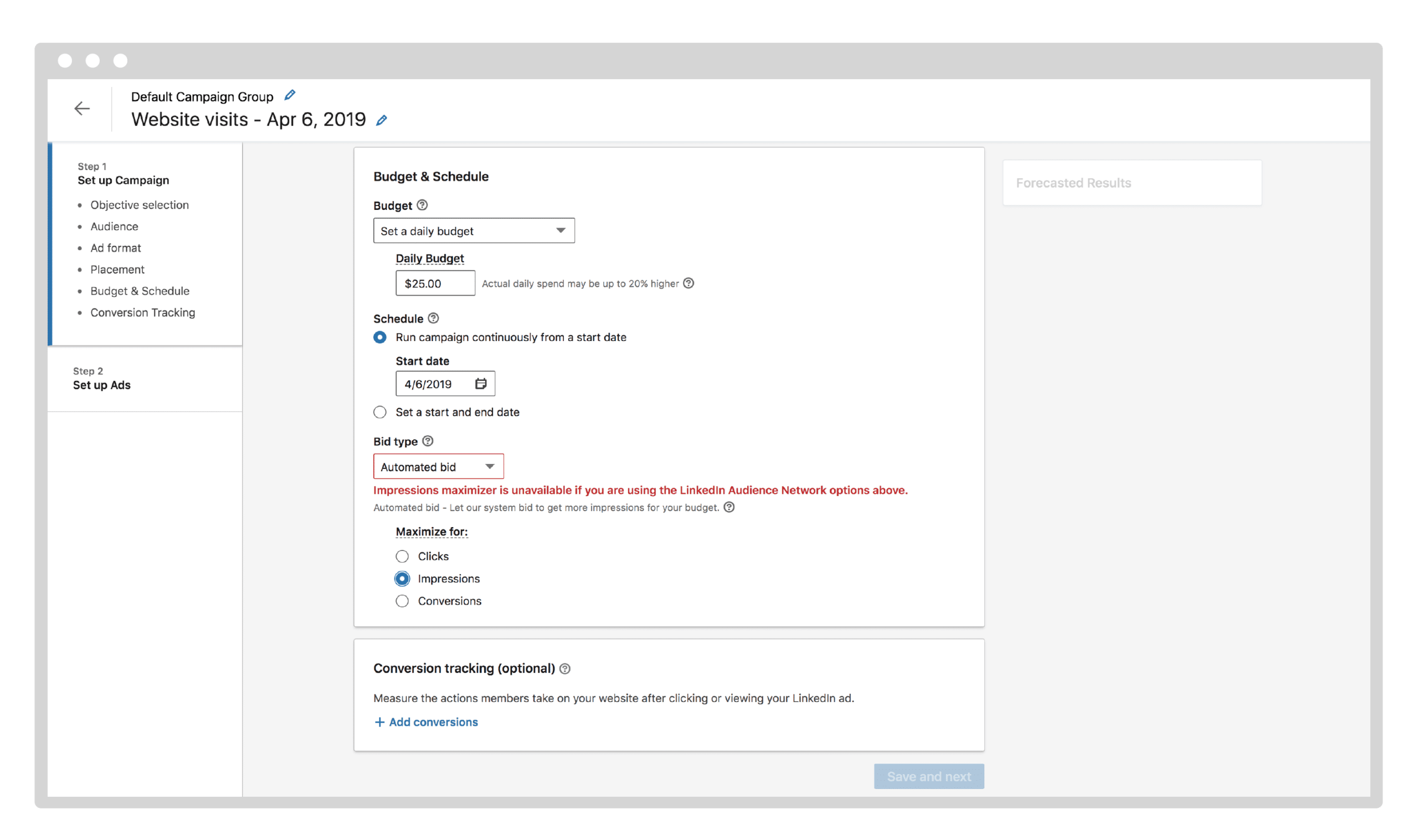The image size is (1418, 840).
Task: Go to Audience section in sidebar
Action: [x=114, y=226]
